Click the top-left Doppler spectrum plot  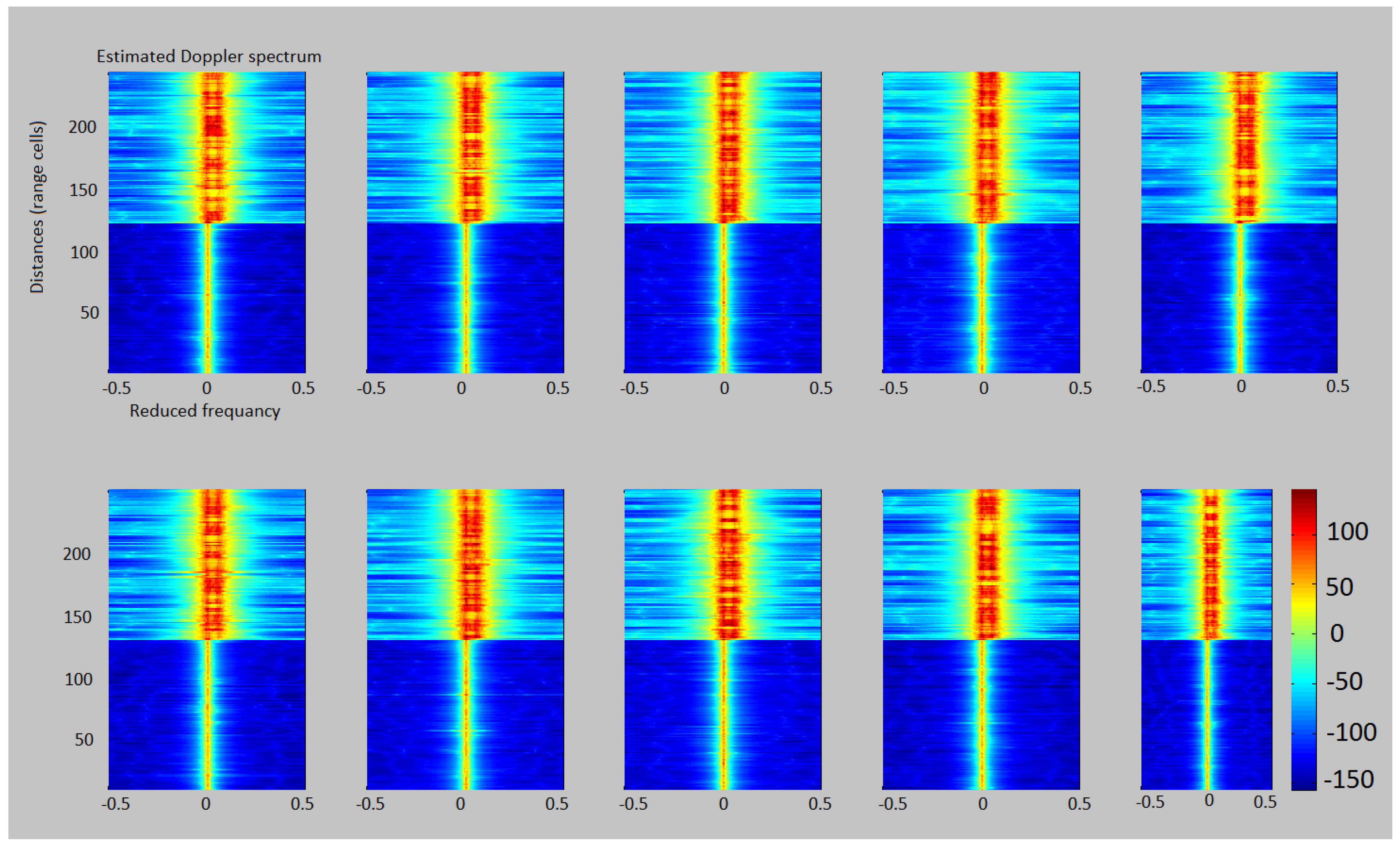[207, 222]
